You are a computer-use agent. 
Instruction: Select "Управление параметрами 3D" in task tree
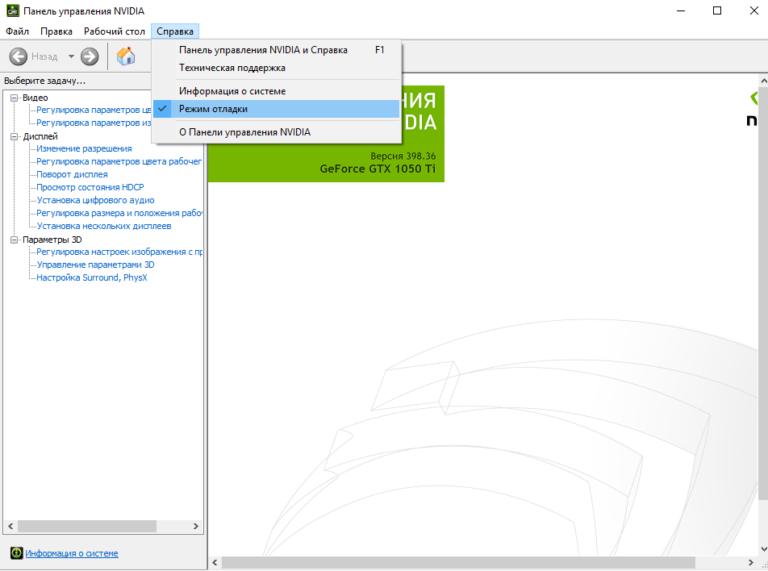95,265
